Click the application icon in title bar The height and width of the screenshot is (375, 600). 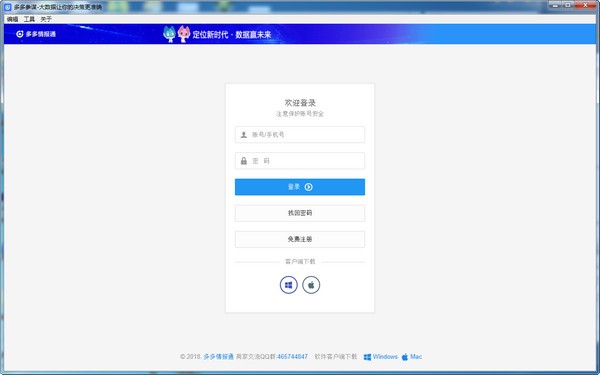8,7
